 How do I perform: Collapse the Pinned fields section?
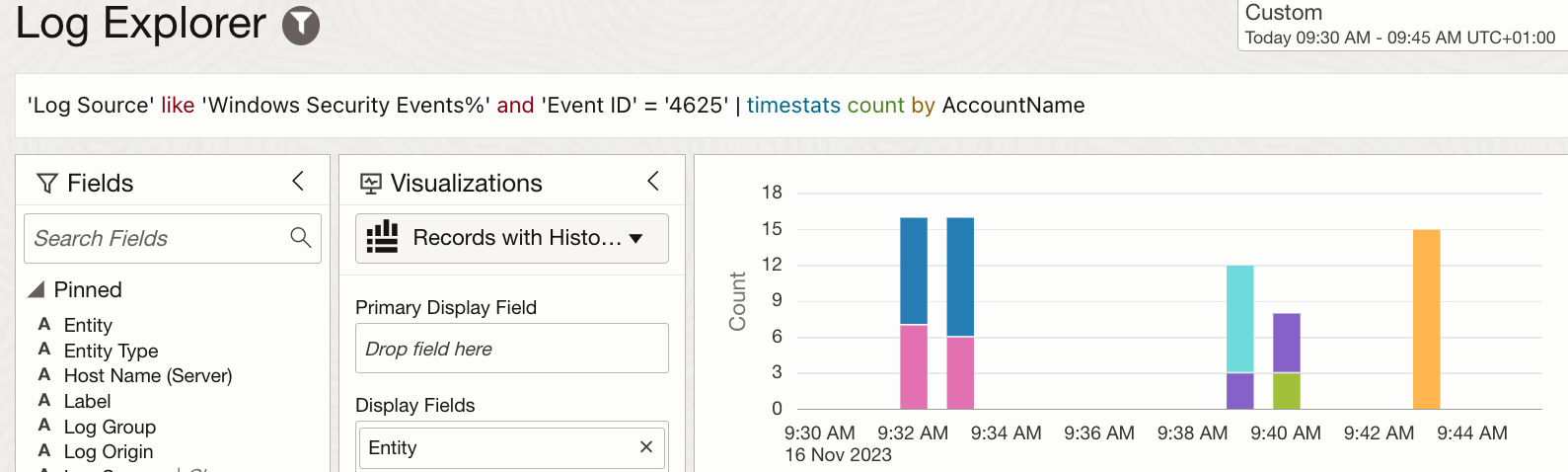tap(37, 289)
